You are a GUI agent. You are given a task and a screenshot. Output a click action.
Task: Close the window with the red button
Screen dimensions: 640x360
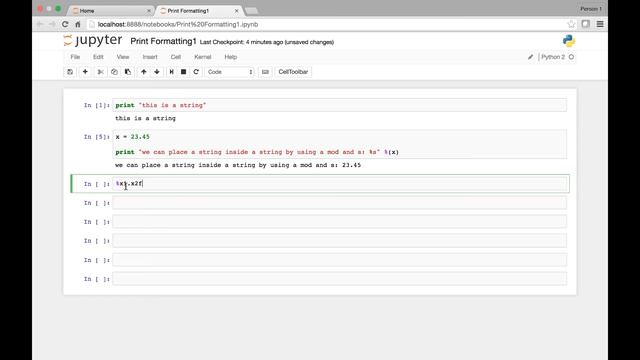(40, 9)
